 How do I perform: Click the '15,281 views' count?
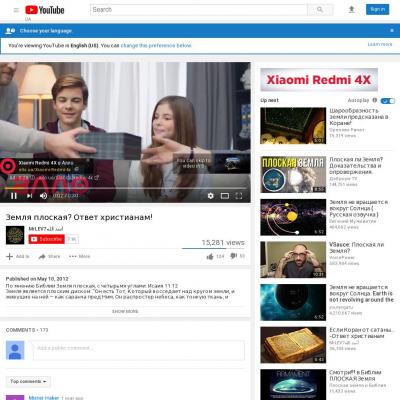click(223, 243)
